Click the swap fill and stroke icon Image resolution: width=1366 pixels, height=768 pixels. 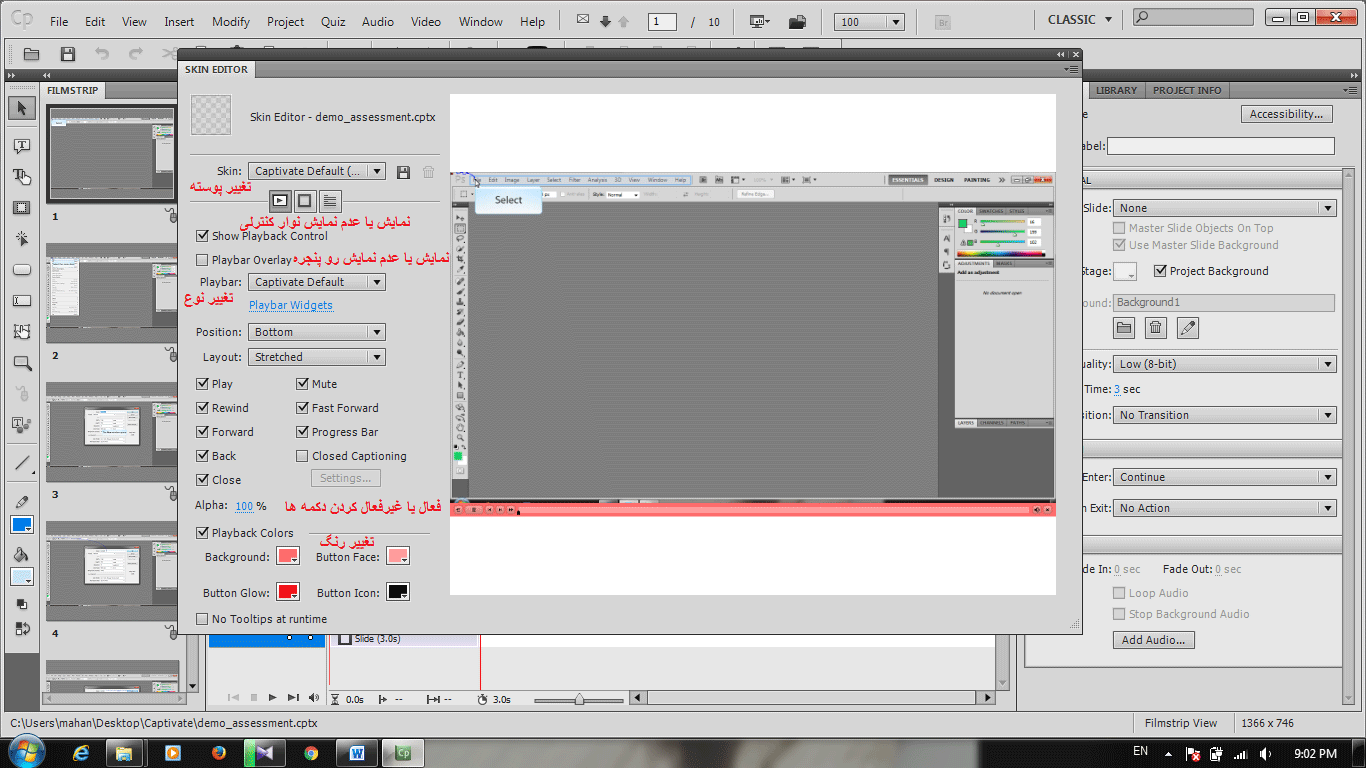point(21,629)
